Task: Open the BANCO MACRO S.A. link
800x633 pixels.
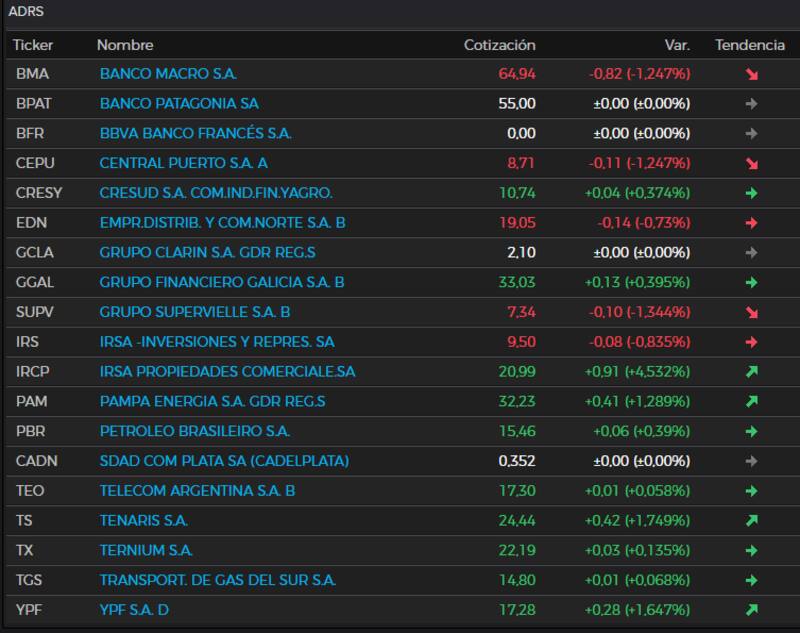Action: [x=168, y=74]
